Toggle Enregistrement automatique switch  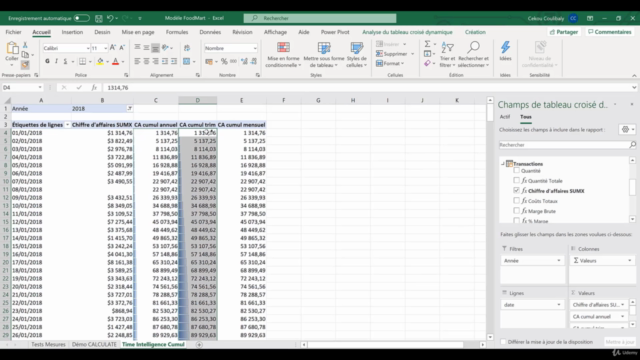coord(82,18)
